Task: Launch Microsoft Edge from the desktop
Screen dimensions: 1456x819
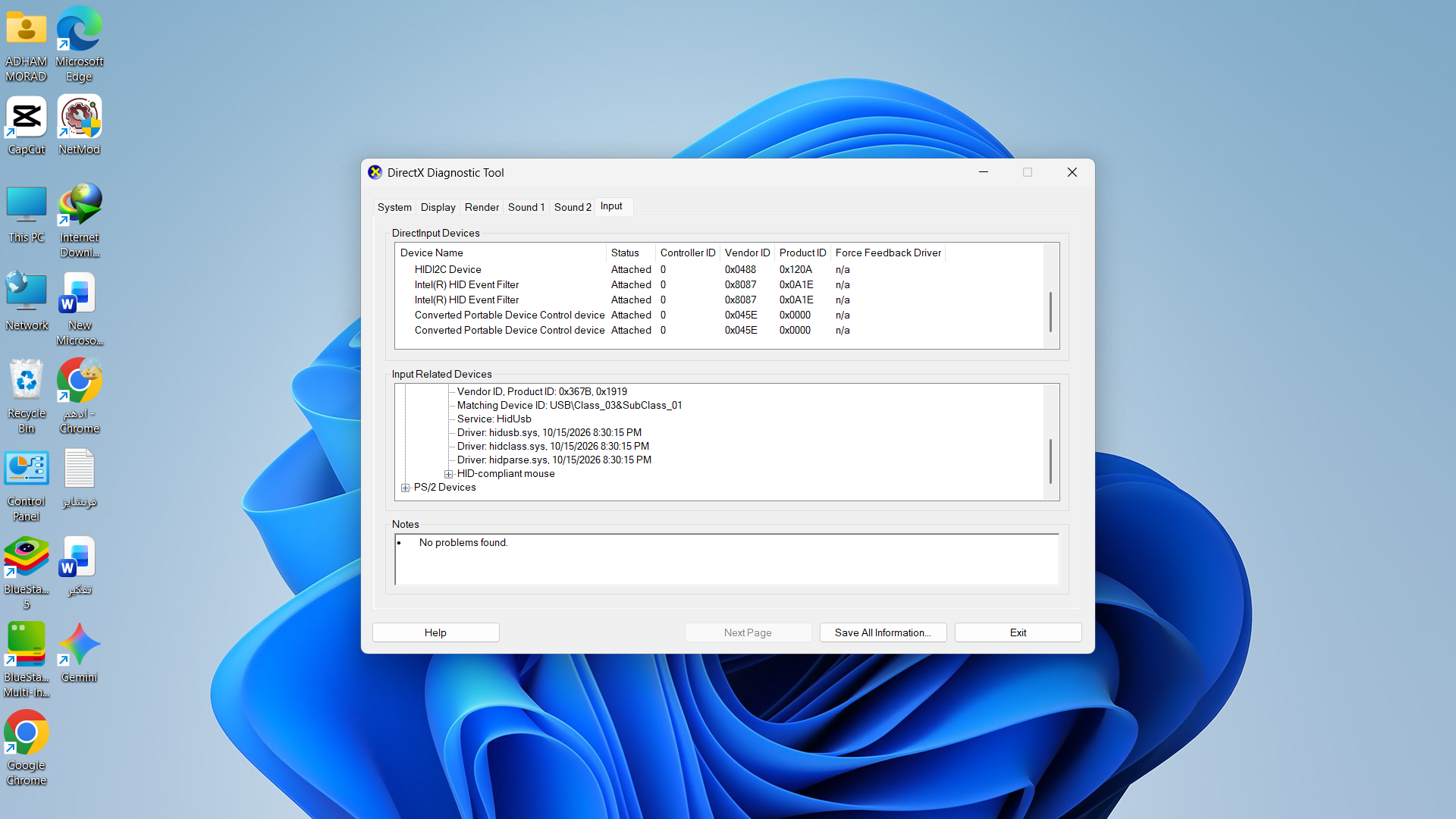Action: [80, 44]
